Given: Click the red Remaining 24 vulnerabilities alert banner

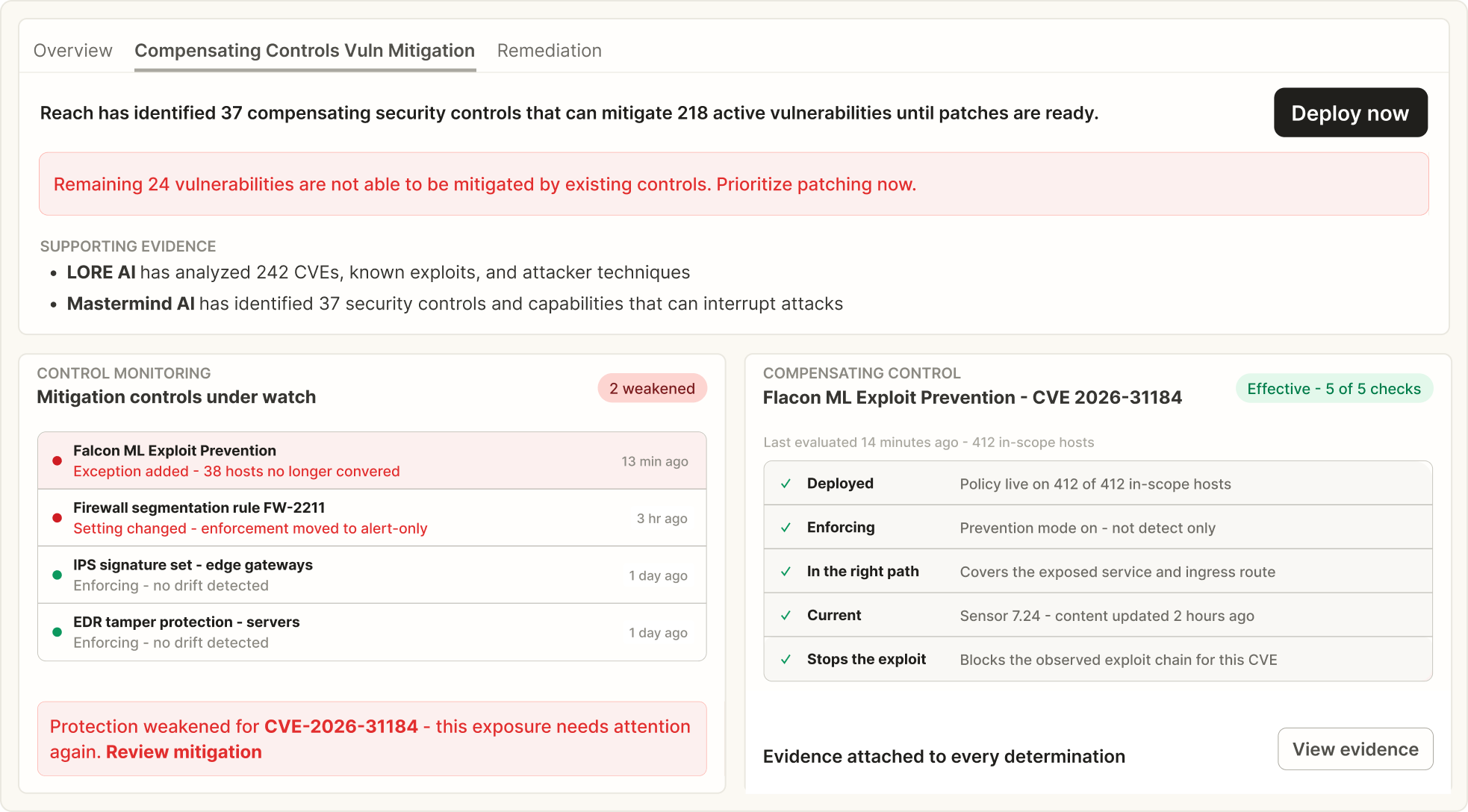Looking at the screenshot, I should pos(733,184).
